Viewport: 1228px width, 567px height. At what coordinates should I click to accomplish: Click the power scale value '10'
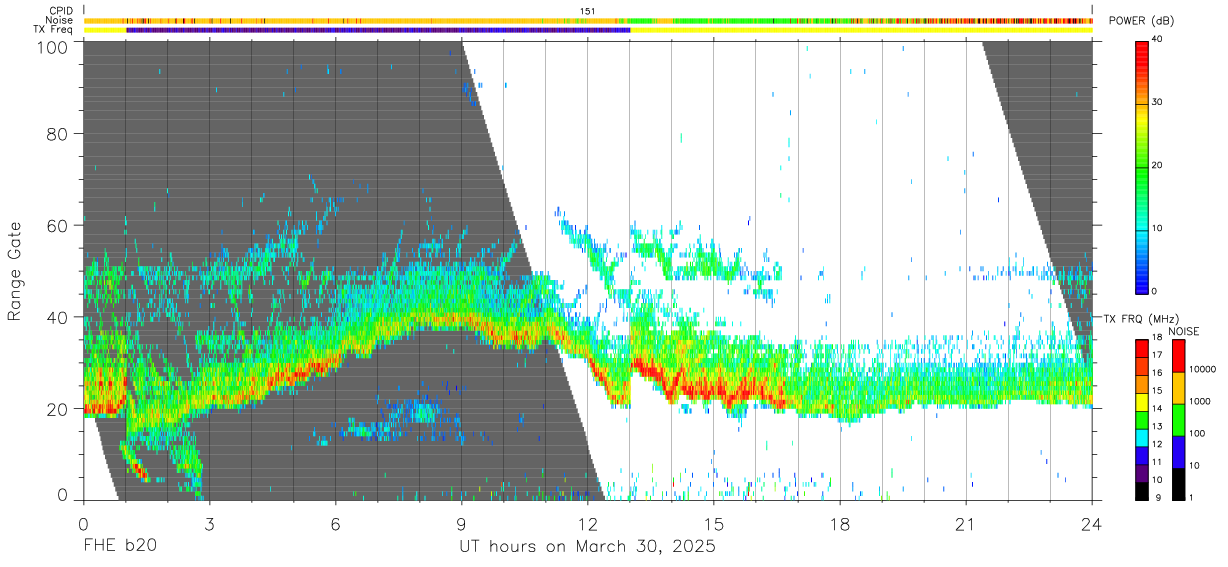pos(1158,229)
